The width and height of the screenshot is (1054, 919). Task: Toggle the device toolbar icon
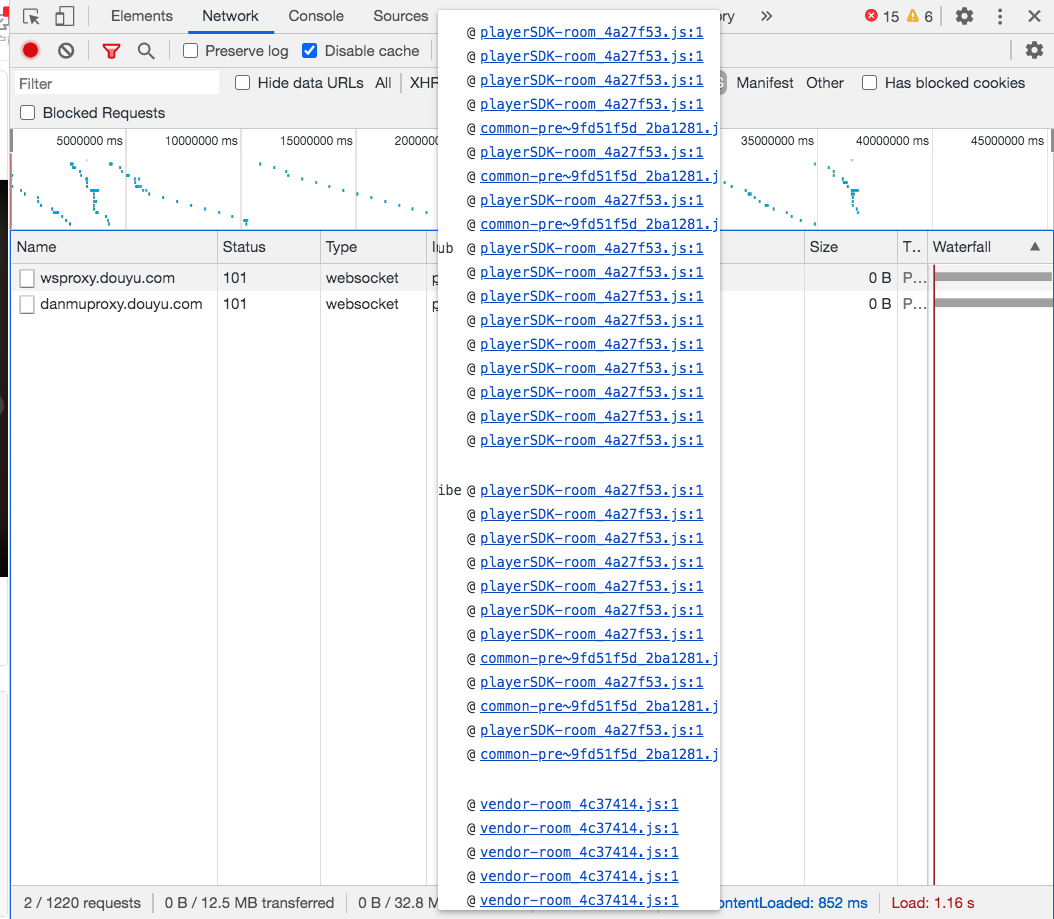tap(64, 17)
